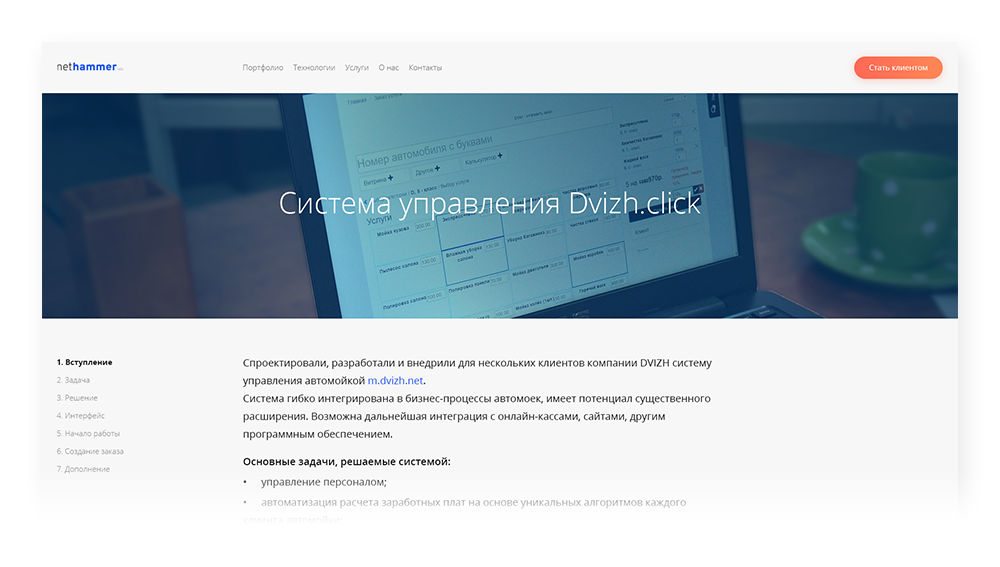
Task: Open the Технологии menu item
Action: click(314, 68)
